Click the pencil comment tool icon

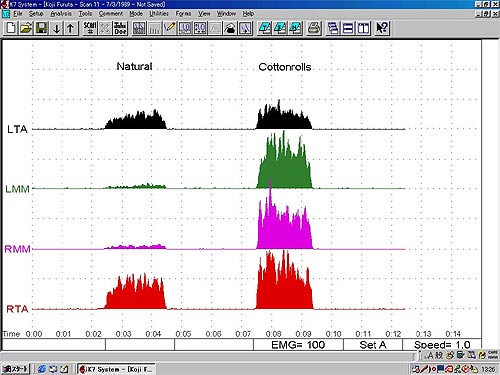169,28
